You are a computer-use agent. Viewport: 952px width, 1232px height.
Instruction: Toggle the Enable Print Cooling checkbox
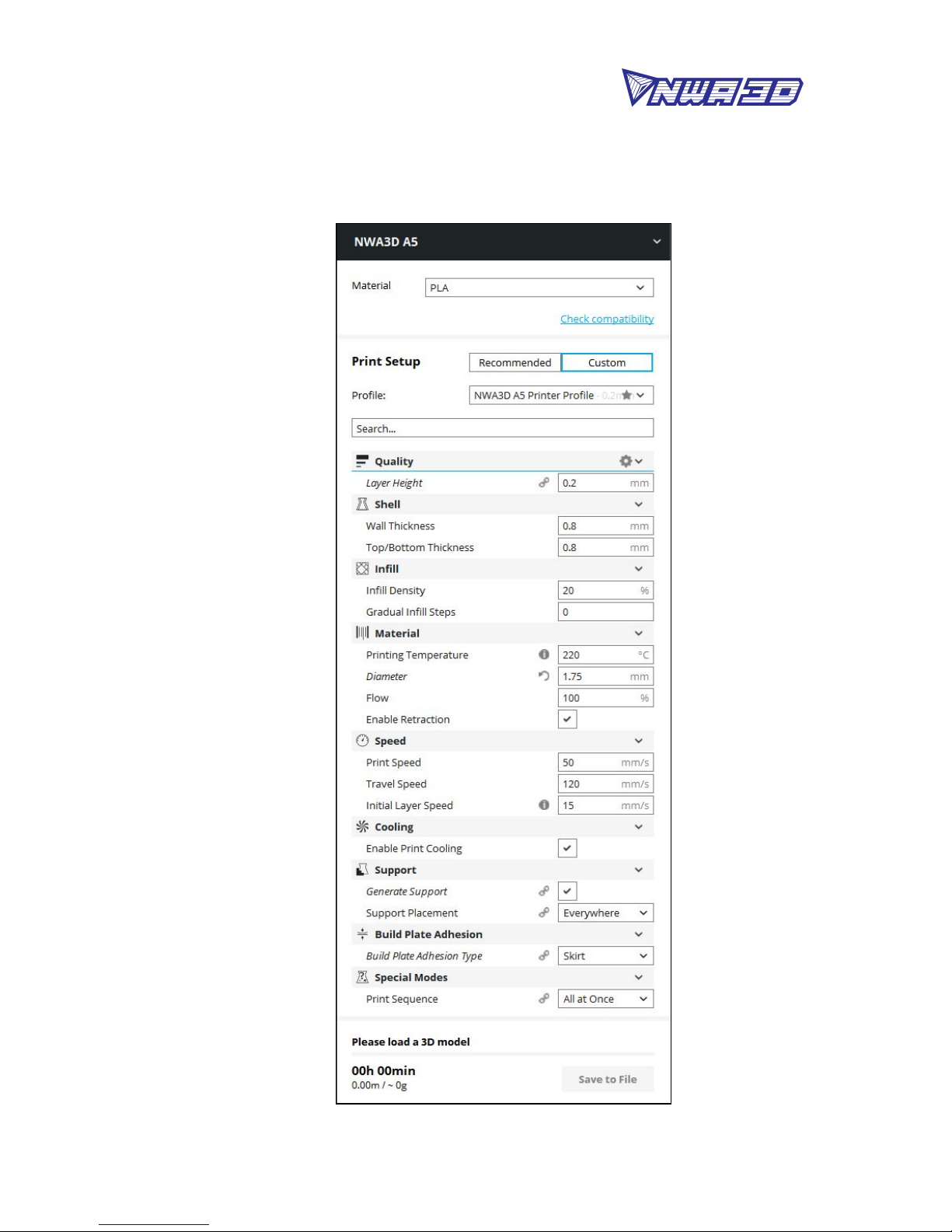(567, 848)
